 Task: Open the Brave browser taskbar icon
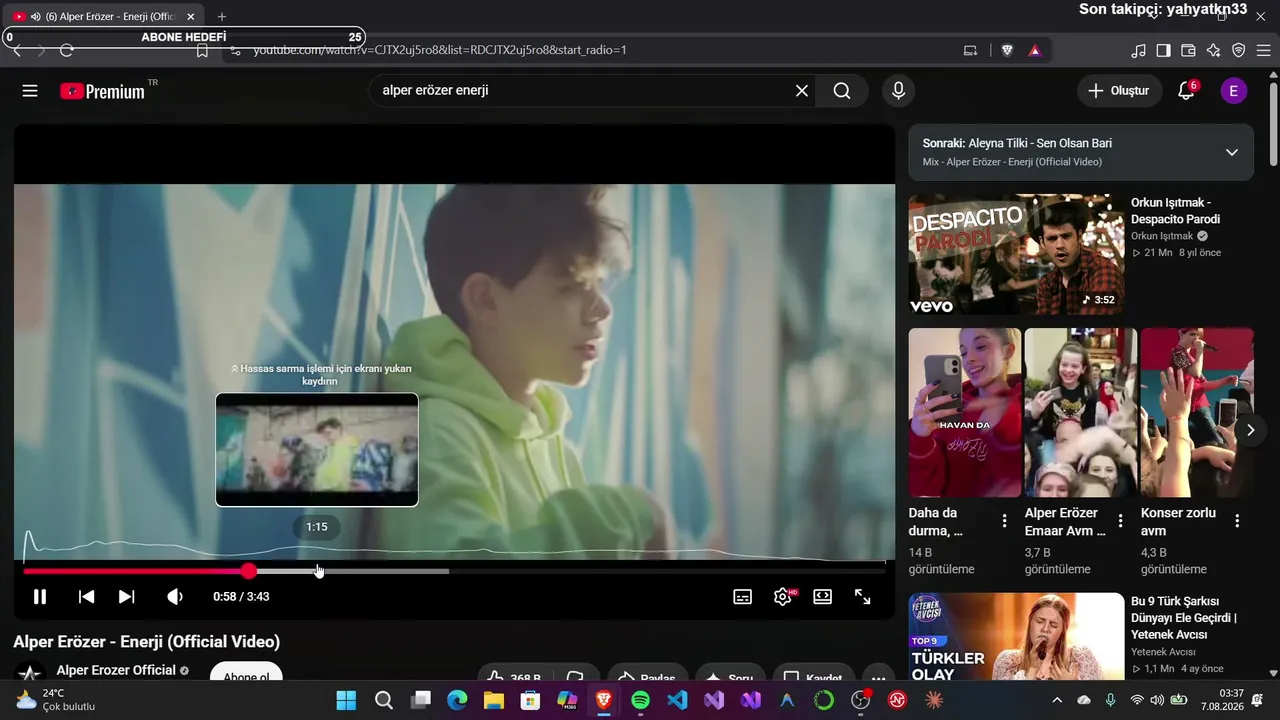(x=604, y=700)
